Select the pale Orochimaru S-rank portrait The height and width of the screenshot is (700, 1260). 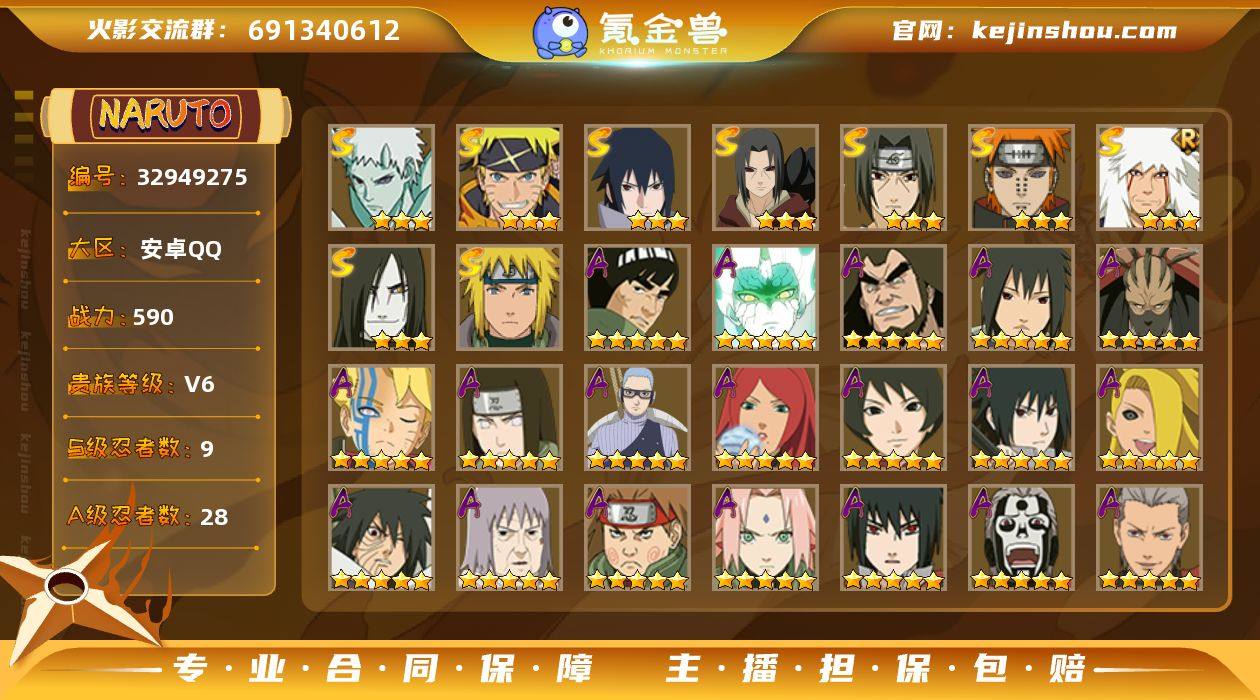coord(381,297)
